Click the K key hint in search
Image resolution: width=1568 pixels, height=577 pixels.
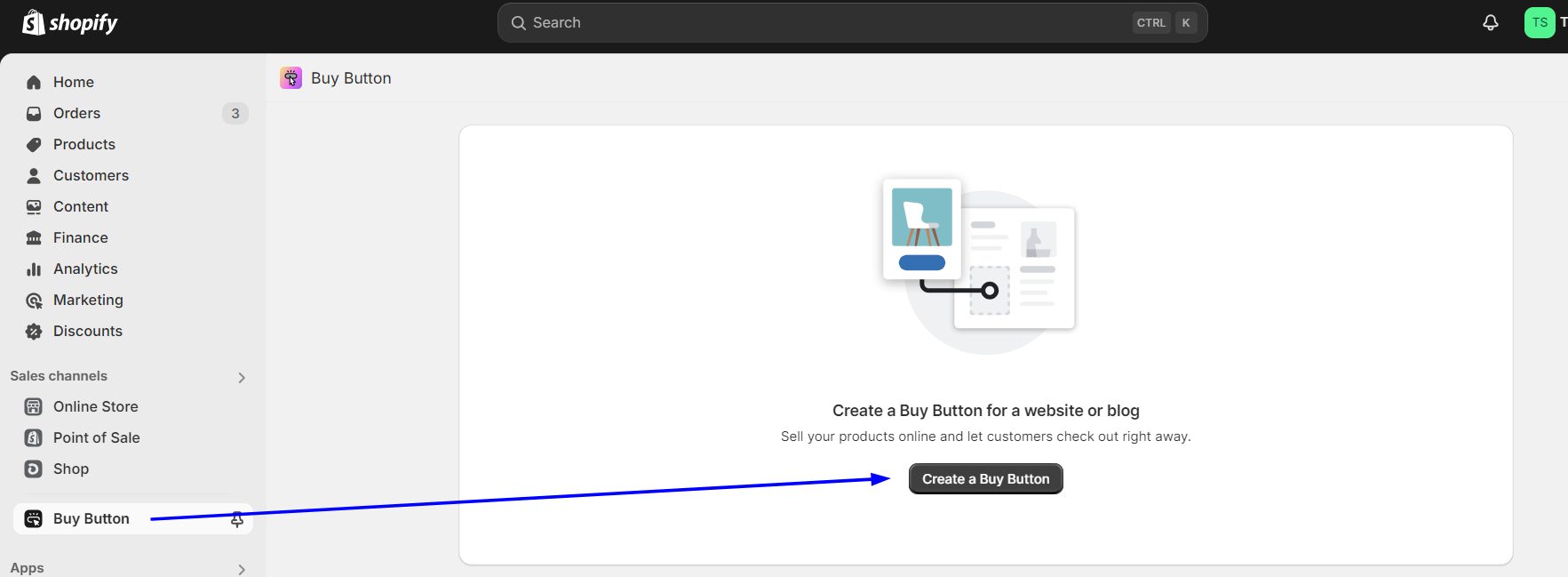click(1186, 23)
